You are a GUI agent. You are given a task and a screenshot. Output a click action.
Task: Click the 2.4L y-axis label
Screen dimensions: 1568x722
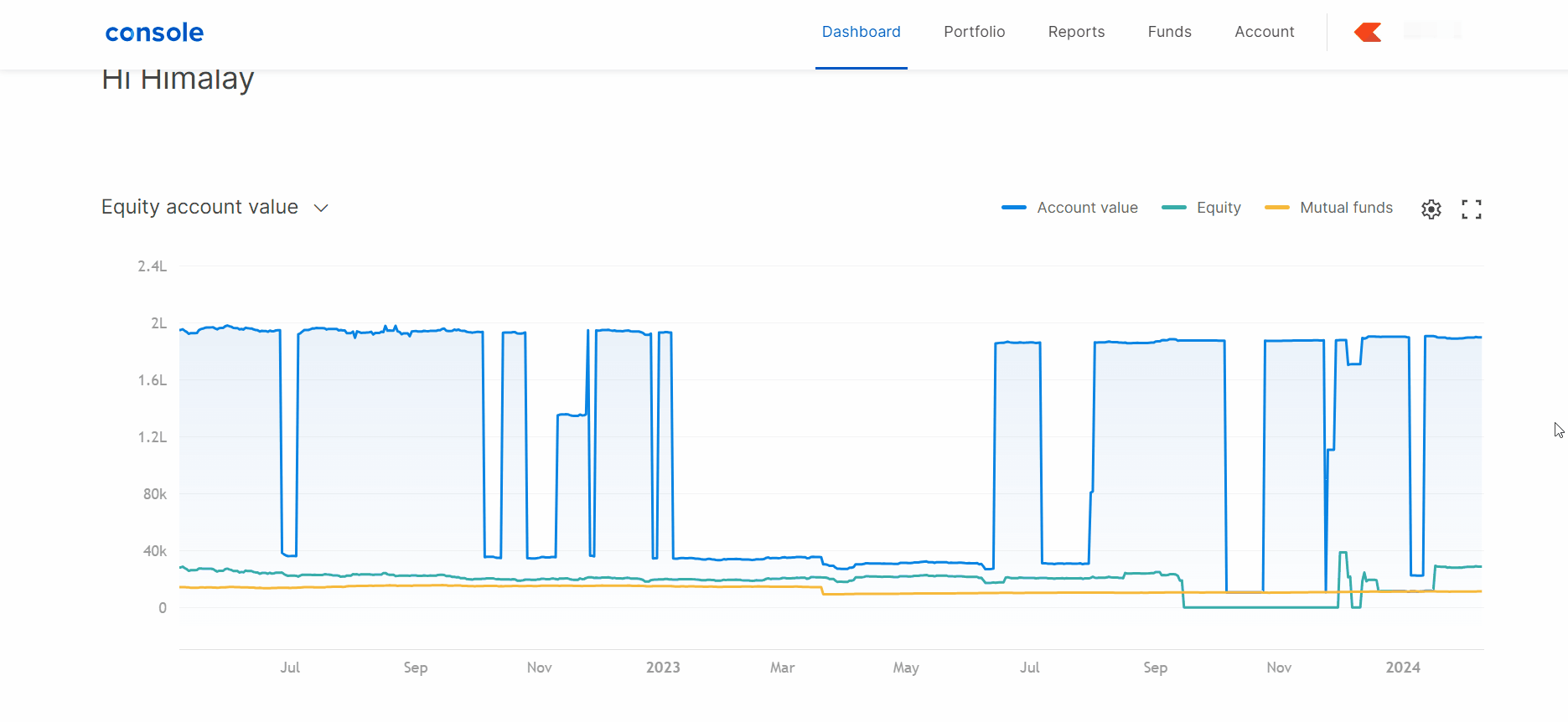(153, 266)
